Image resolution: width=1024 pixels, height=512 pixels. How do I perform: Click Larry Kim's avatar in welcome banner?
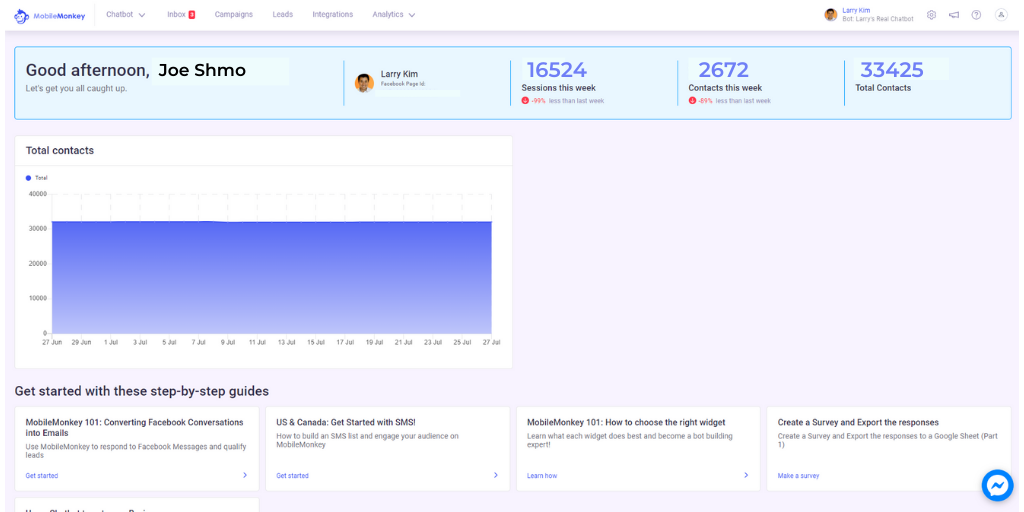point(364,83)
